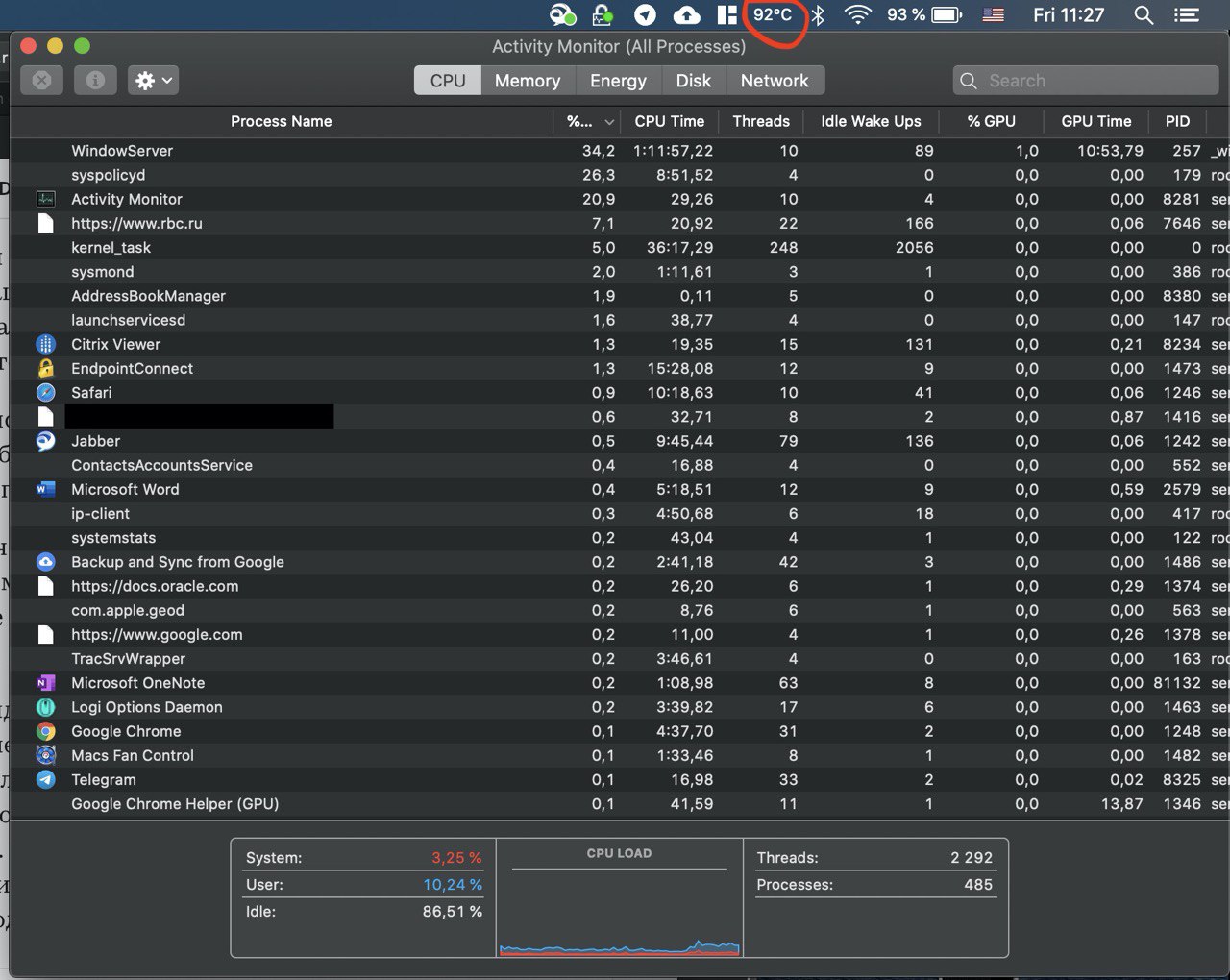Viewport: 1230px width, 980px height.
Task: Sort by Process Name column header
Action: pyautogui.click(x=282, y=121)
